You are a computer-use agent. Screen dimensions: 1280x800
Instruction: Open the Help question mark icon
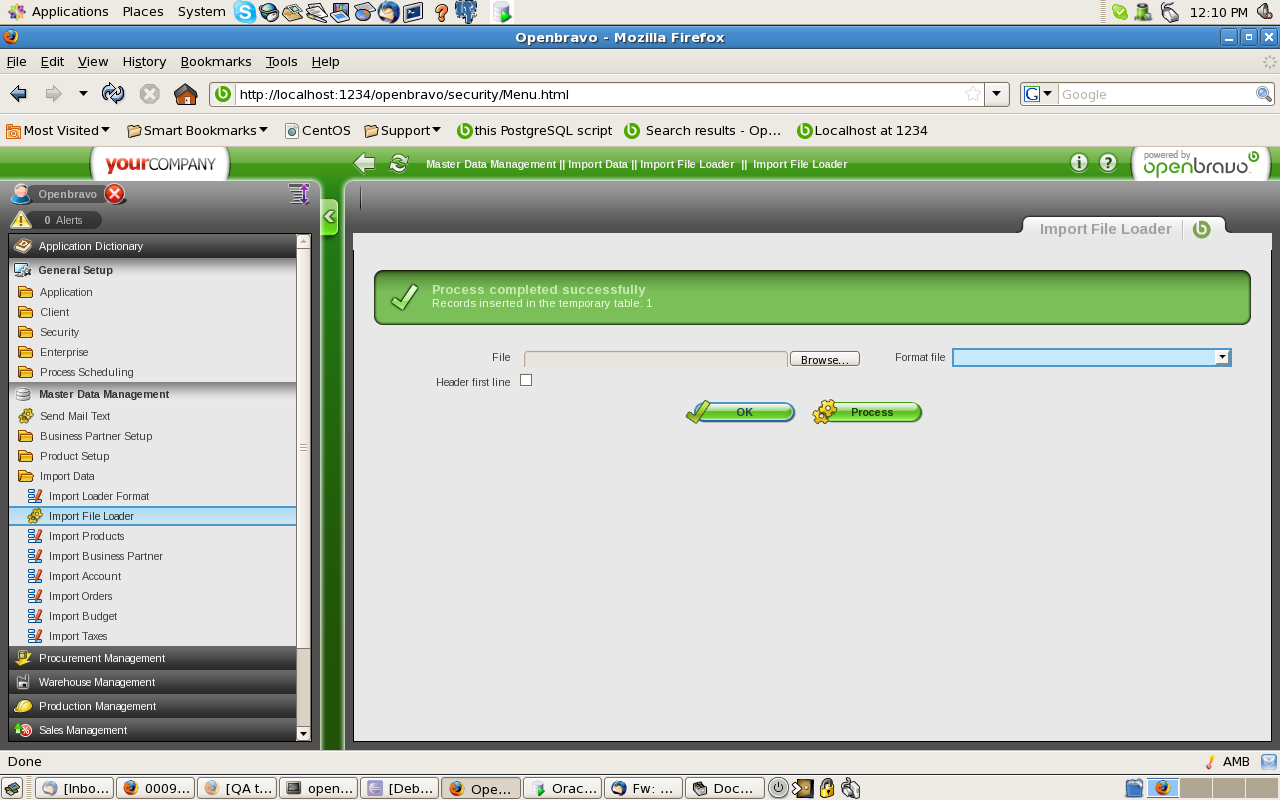1108,163
